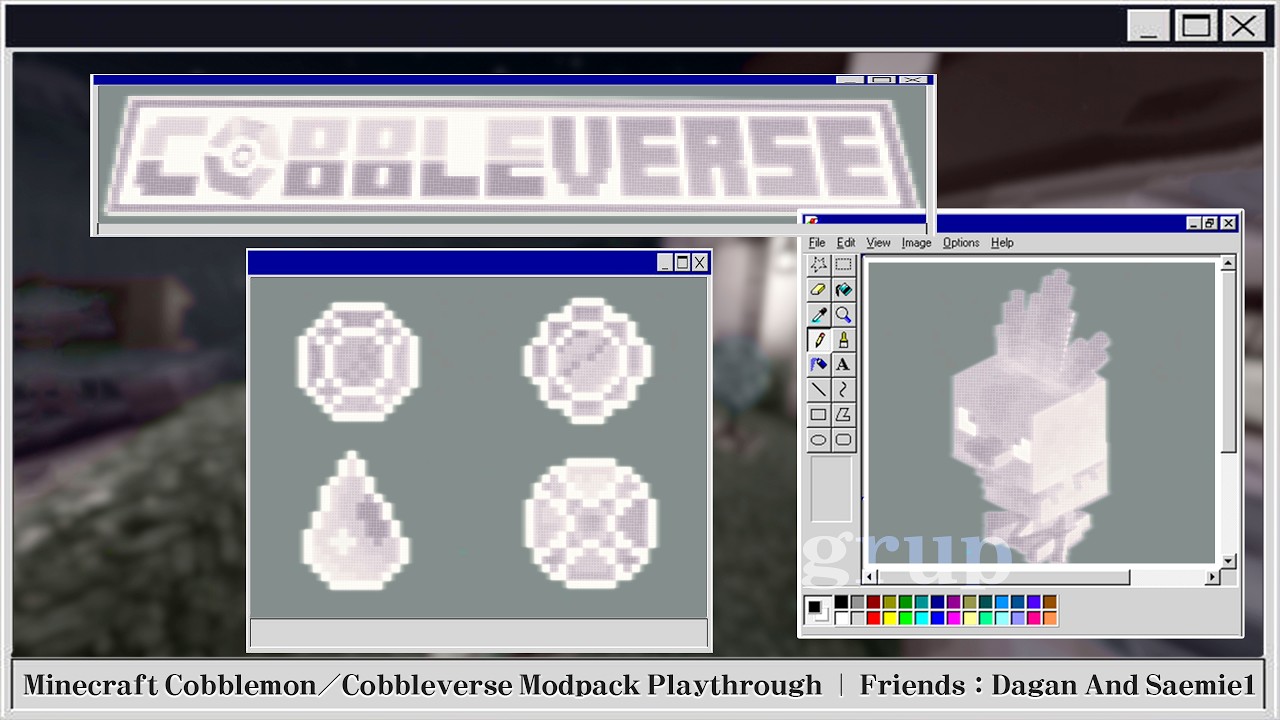Maximize the outermost frame window

click(1196, 26)
